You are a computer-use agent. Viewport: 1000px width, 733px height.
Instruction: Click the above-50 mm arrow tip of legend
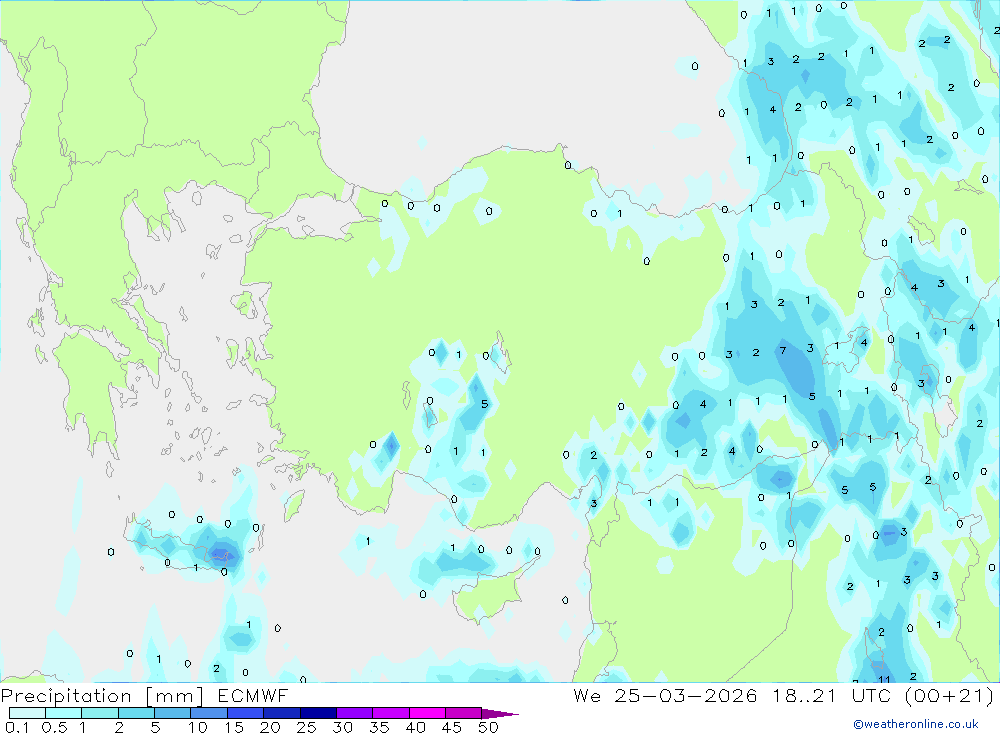[x=499, y=714]
